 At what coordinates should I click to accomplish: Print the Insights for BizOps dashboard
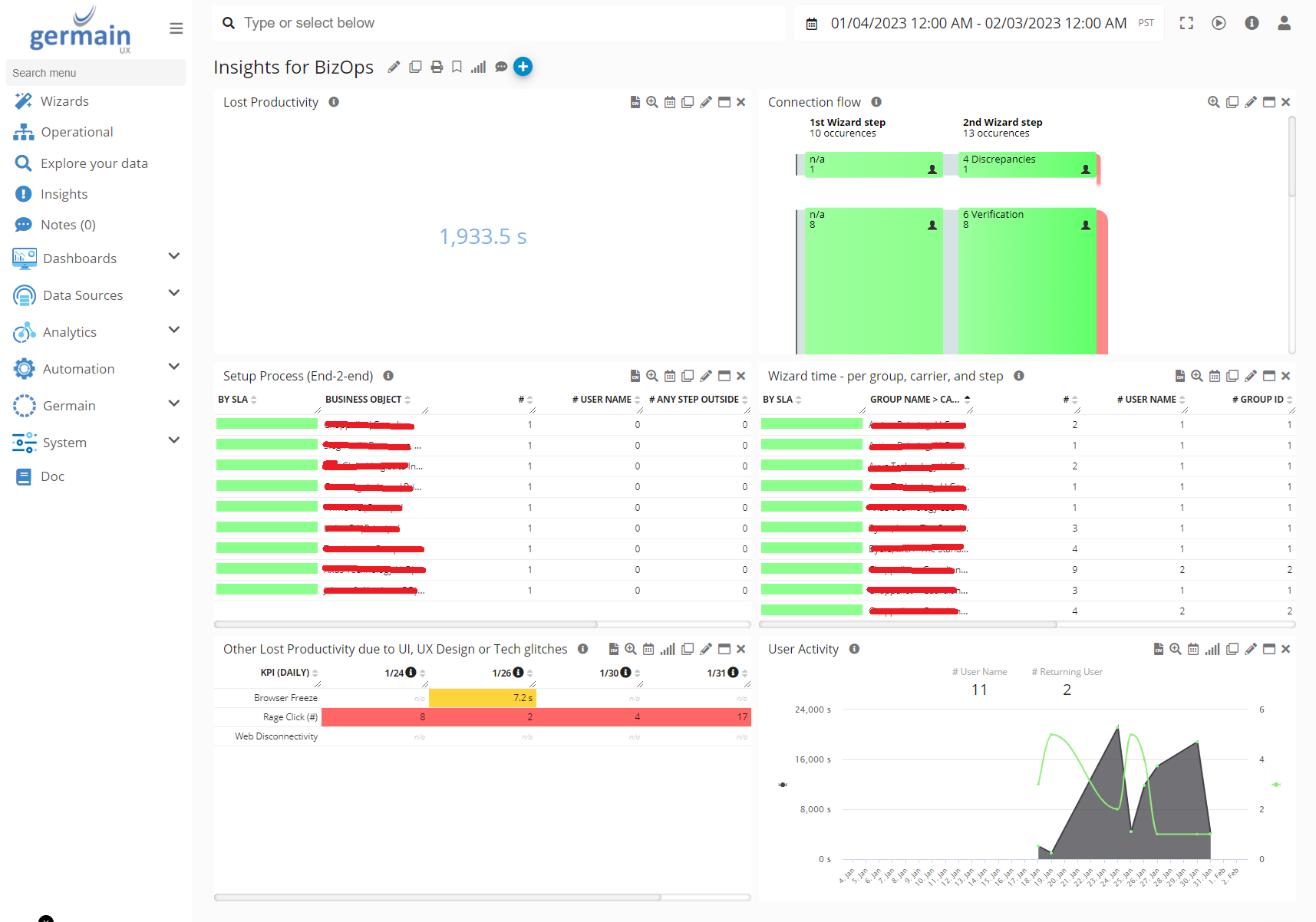pyautogui.click(x=437, y=67)
